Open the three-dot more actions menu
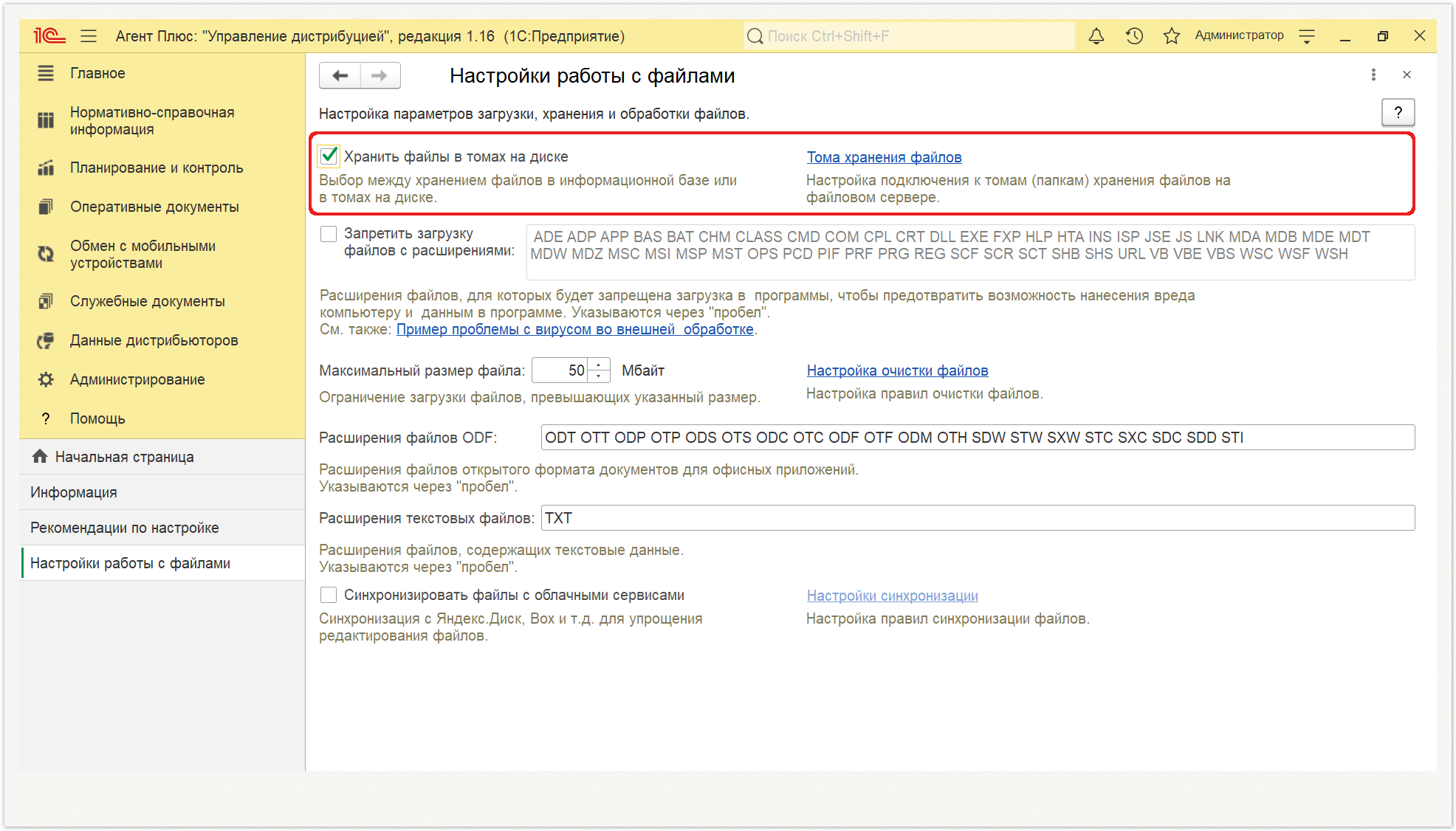 point(1373,75)
